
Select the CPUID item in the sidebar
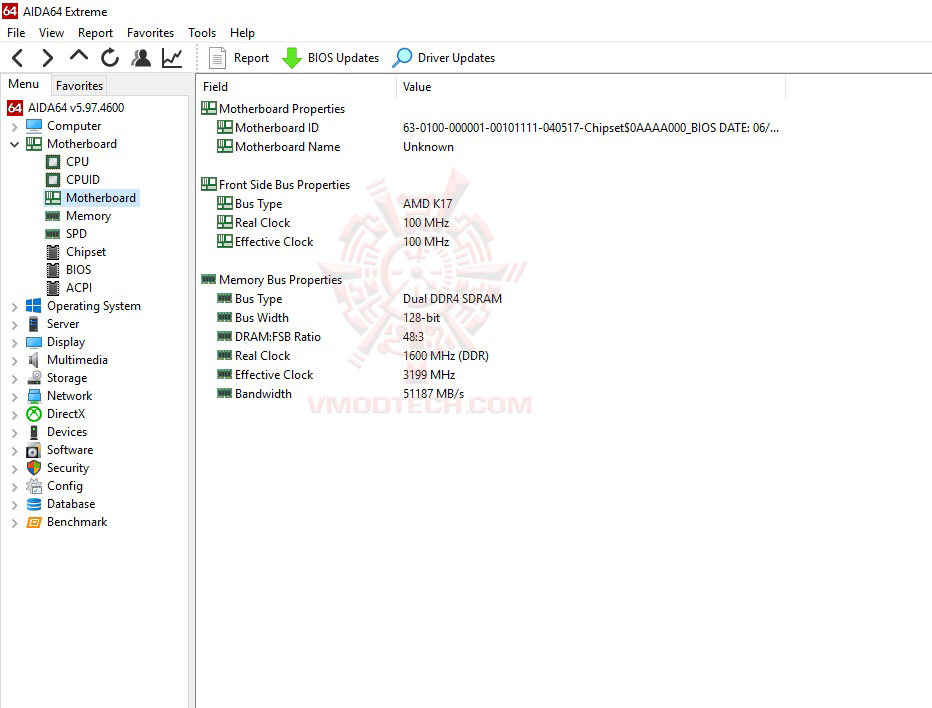tap(80, 179)
